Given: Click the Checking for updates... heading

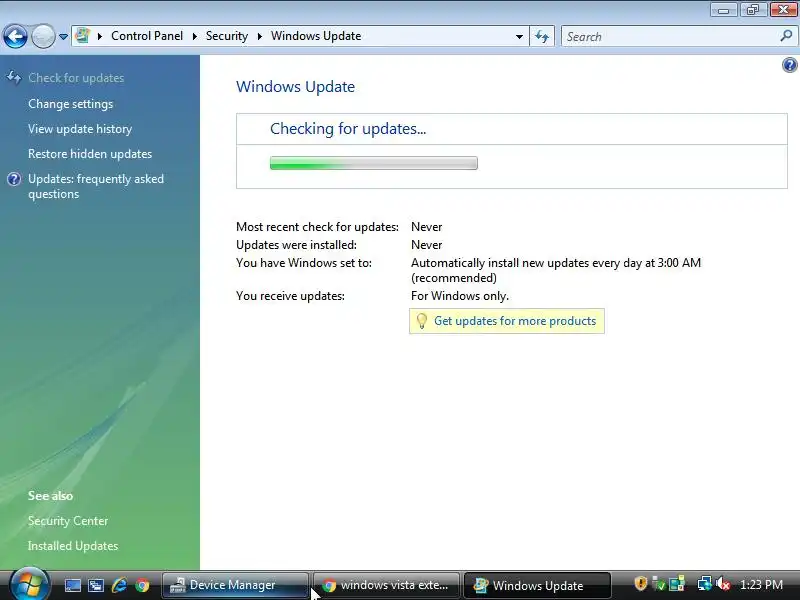Looking at the screenshot, I should click(x=348, y=129).
